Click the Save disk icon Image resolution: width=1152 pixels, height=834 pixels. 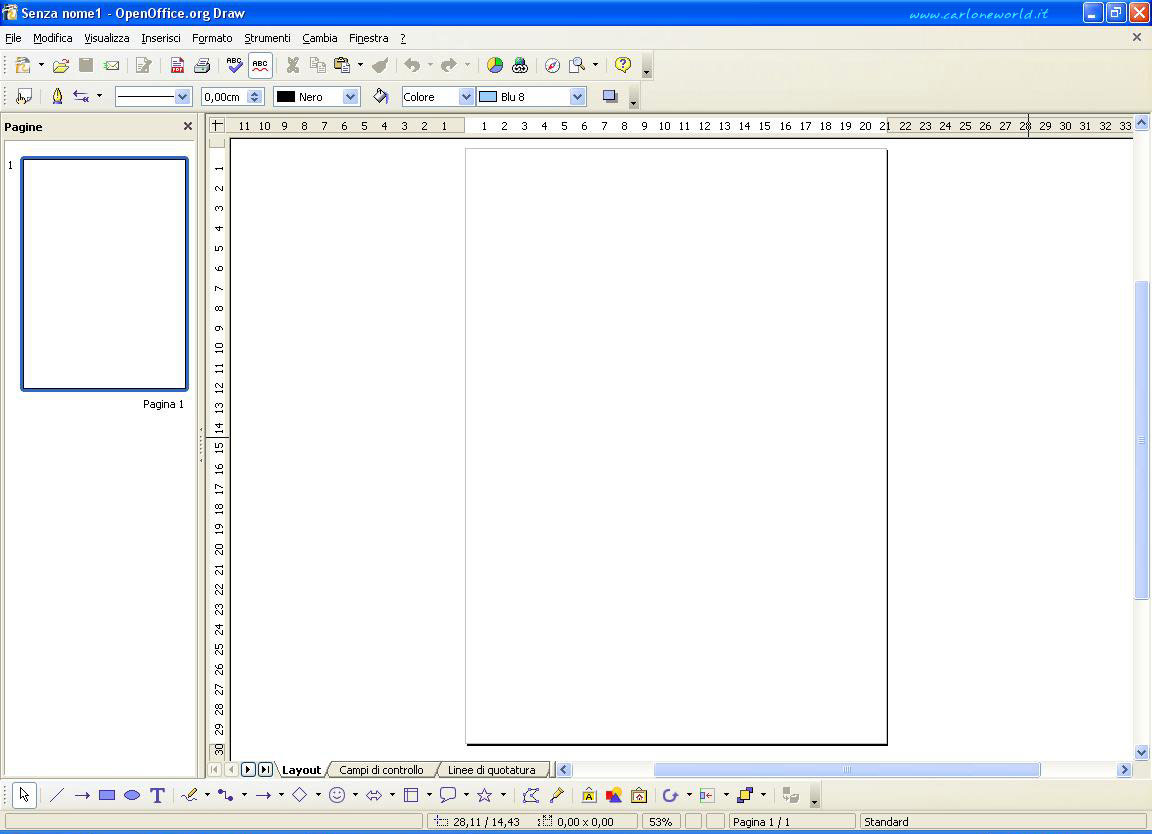point(86,65)
